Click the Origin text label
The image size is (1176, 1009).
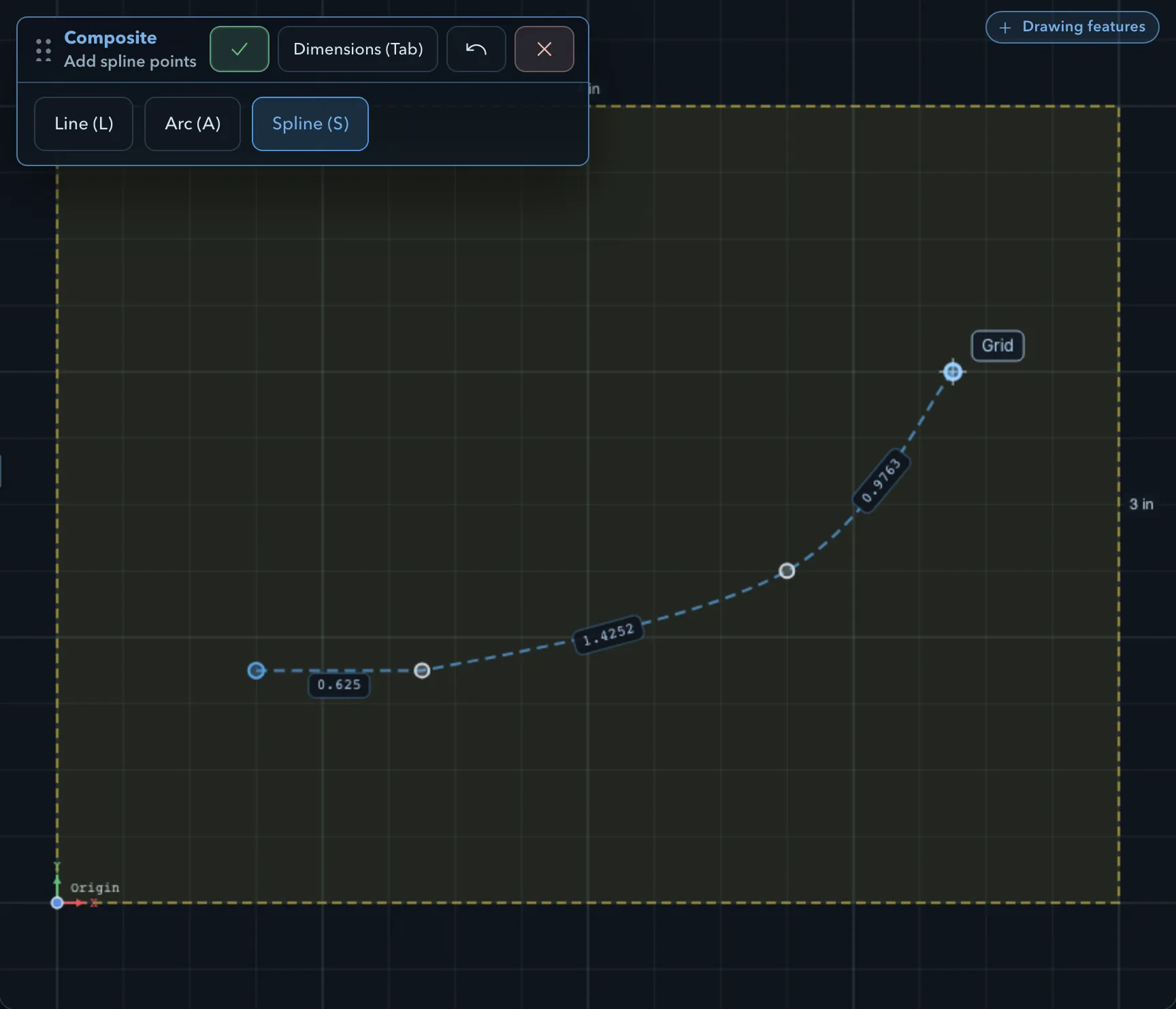point(95,888)
